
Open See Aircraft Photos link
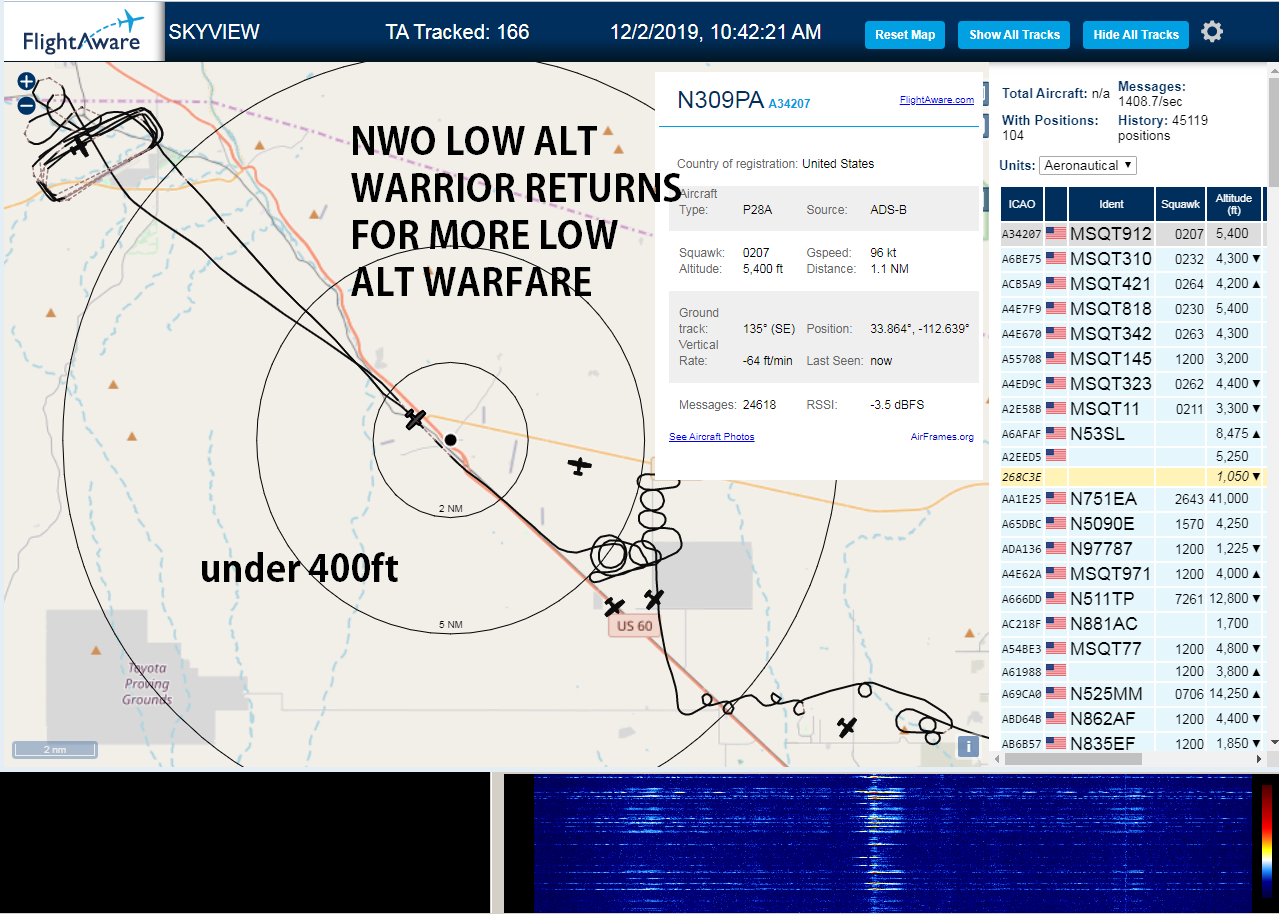712,437
